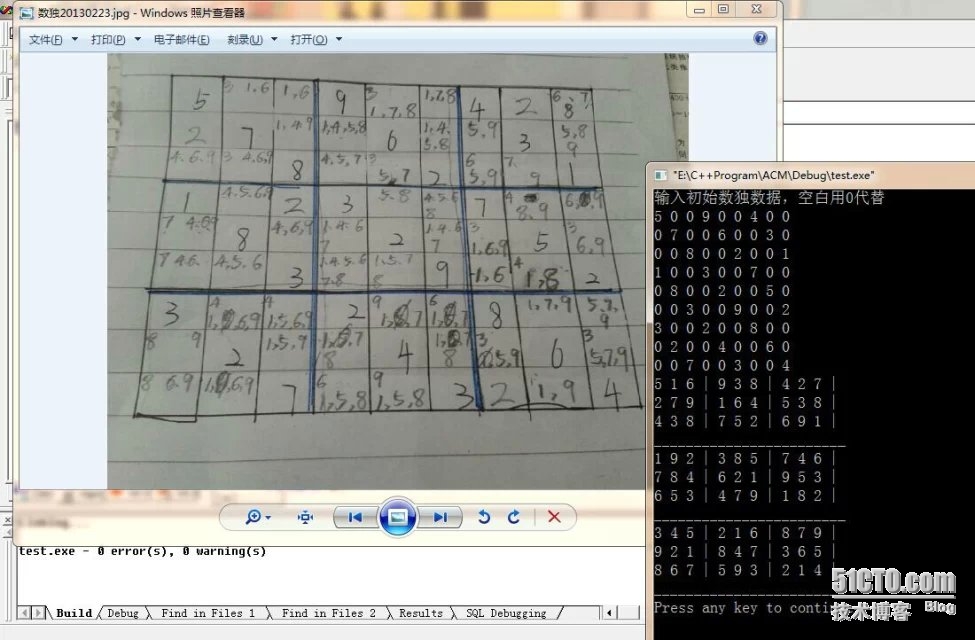Click console input row '0 7 0 0 6 0 0 3 0'
This screenshot has width=975, height=640.
[722, 235]
